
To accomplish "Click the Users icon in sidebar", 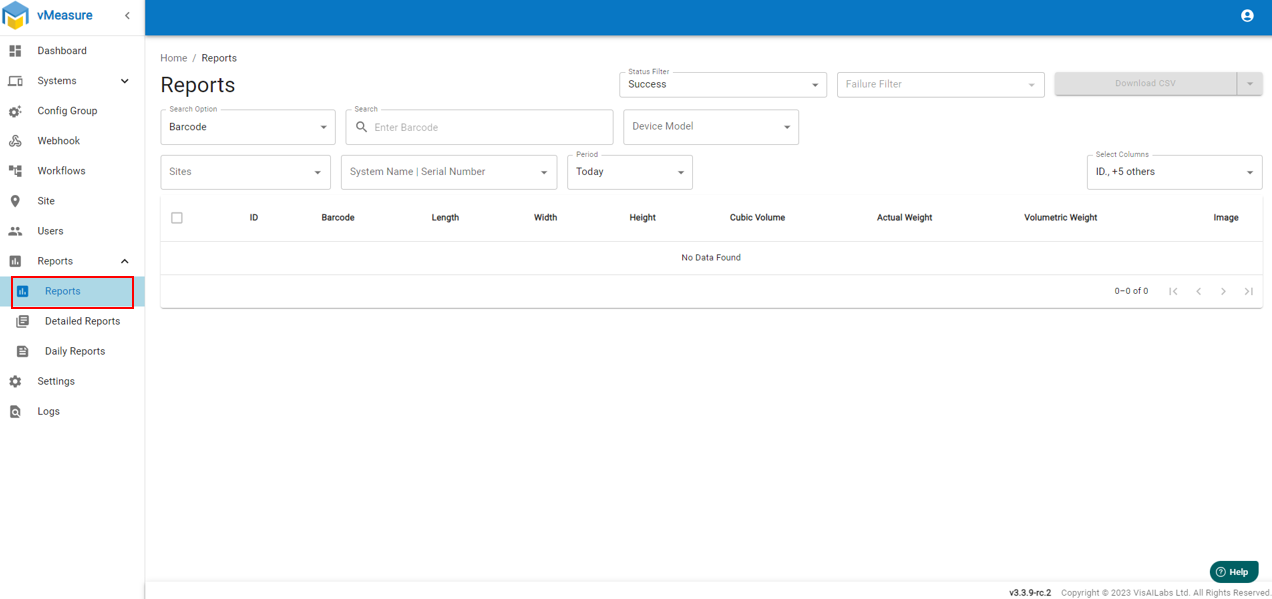I will pos(15,231).
